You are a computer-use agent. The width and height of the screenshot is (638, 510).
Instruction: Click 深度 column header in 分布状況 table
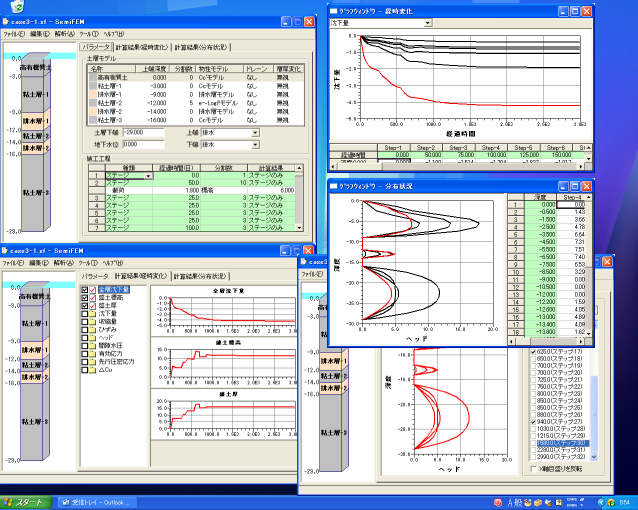[x=540, y=197]
